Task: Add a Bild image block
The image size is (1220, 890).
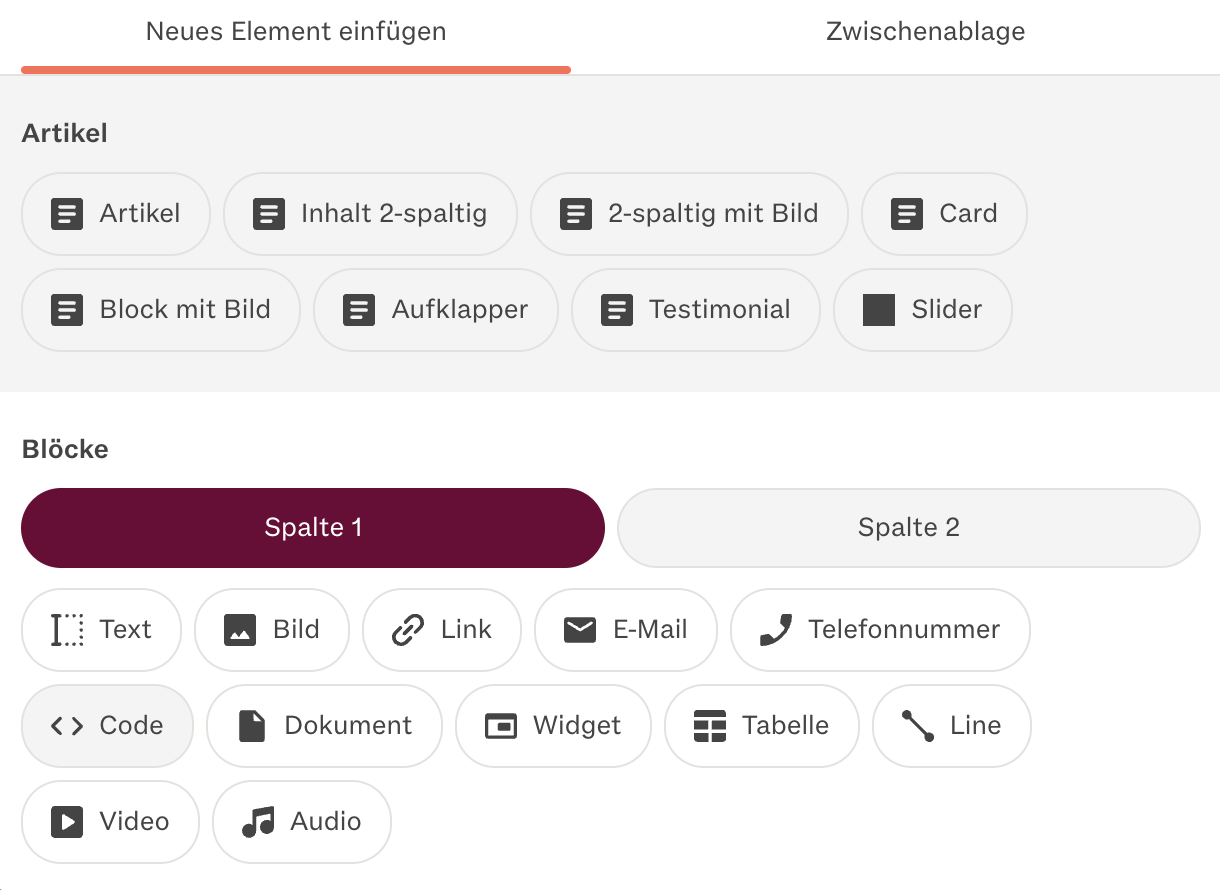Action: [272, 630]
